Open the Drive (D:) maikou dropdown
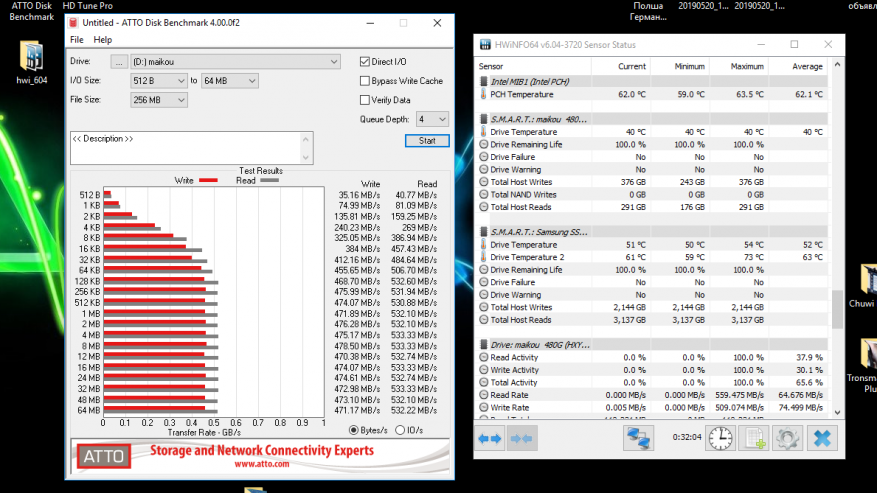Screen dimensions: 877x493 click(x=235, y=62)
